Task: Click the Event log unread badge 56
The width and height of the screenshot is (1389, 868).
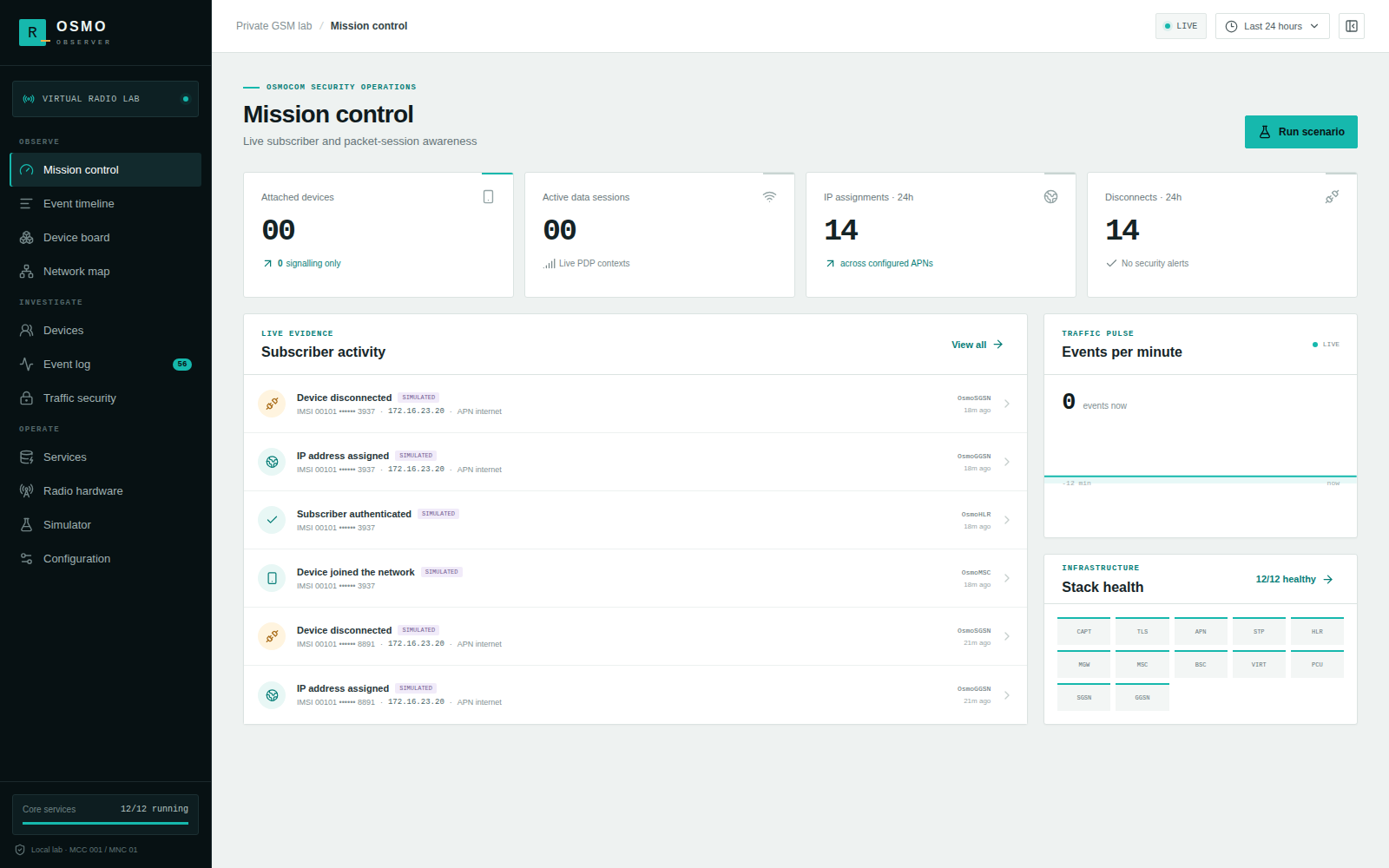Action: (182, 365)
